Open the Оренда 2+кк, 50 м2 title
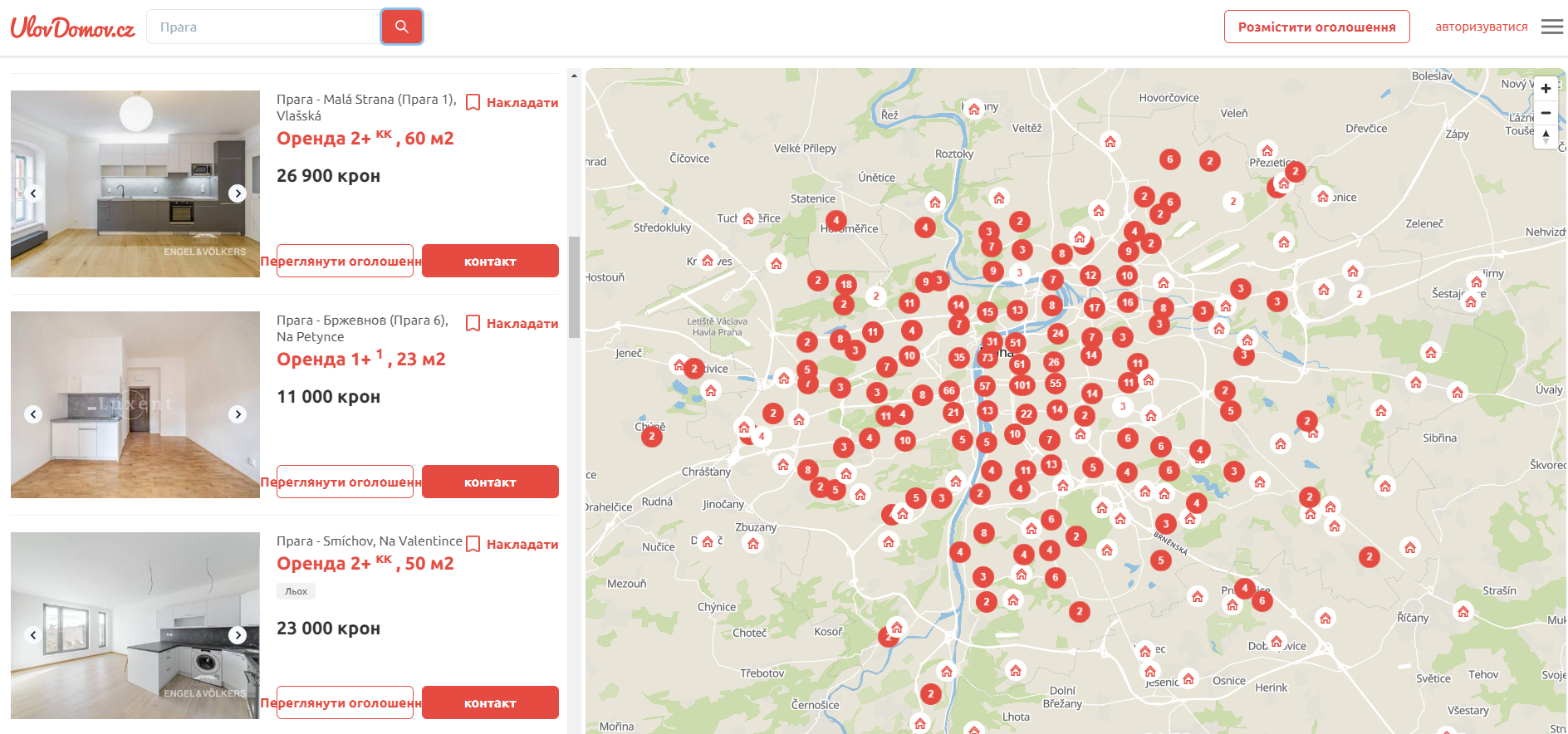1568x734 pixels. click(365, 563)
